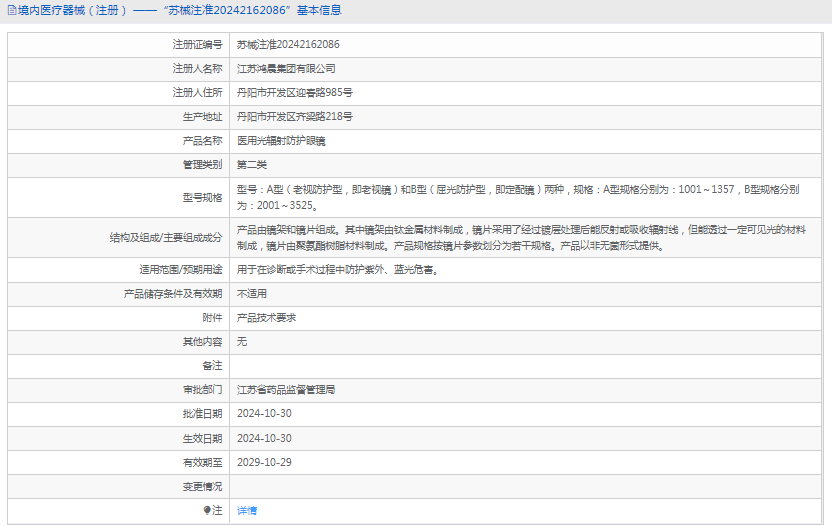This screenshot has height=527, width=832.
Task: Click the document icon in the page header
Action: click(12, 11)
